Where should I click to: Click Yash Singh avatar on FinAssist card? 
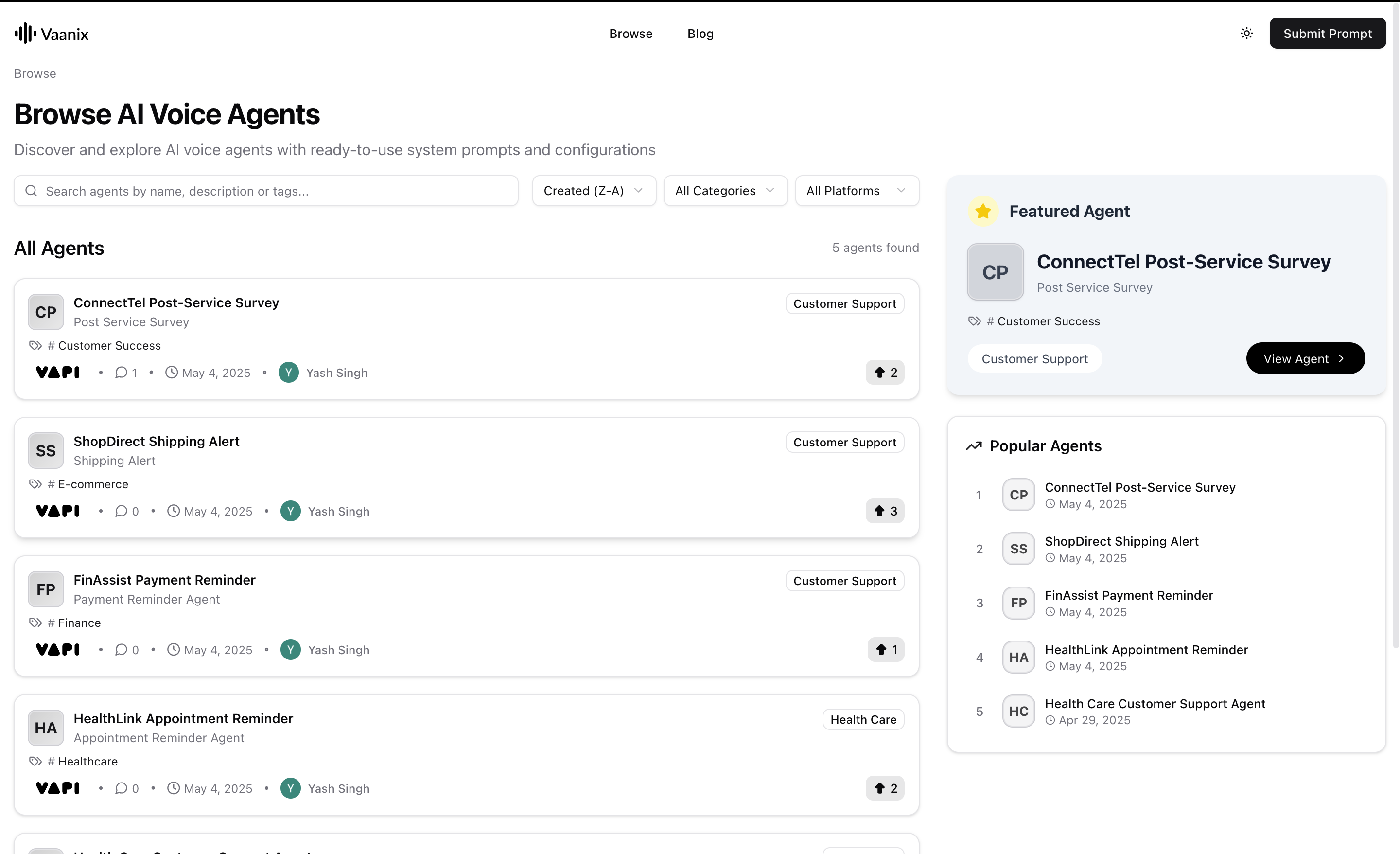290,649
